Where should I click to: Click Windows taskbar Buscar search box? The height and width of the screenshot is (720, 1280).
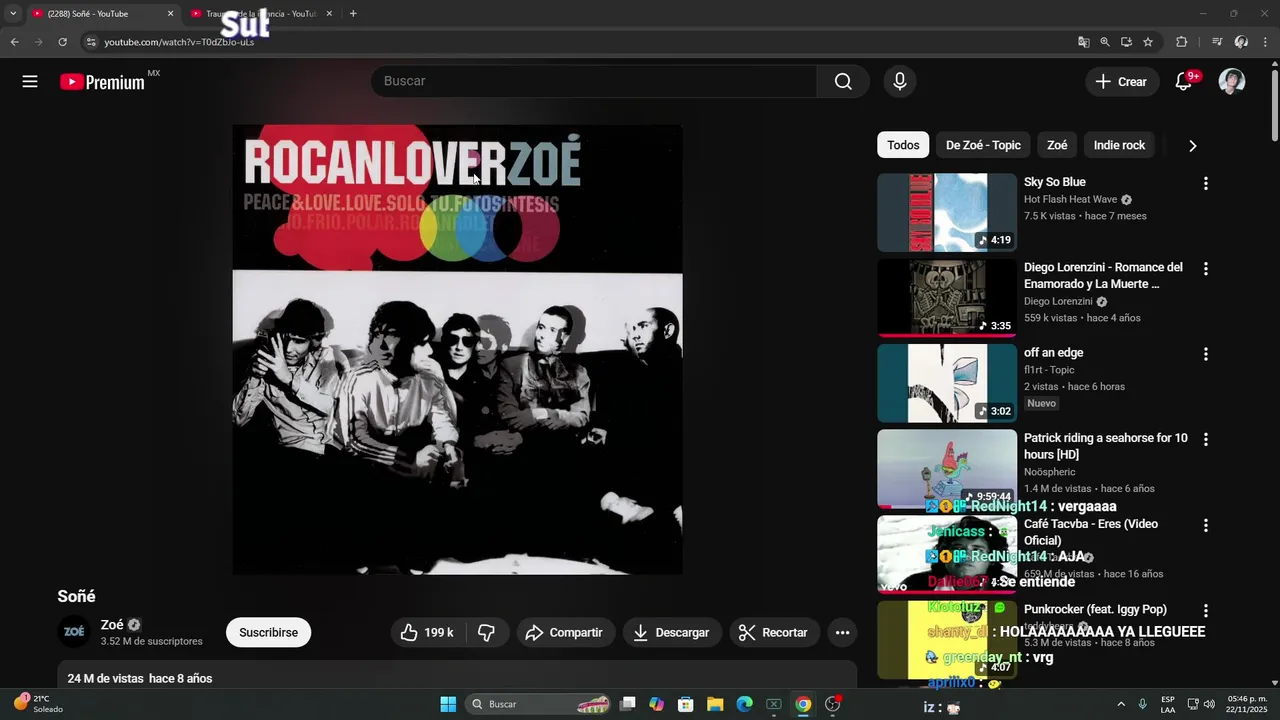[x=540, y=704]
